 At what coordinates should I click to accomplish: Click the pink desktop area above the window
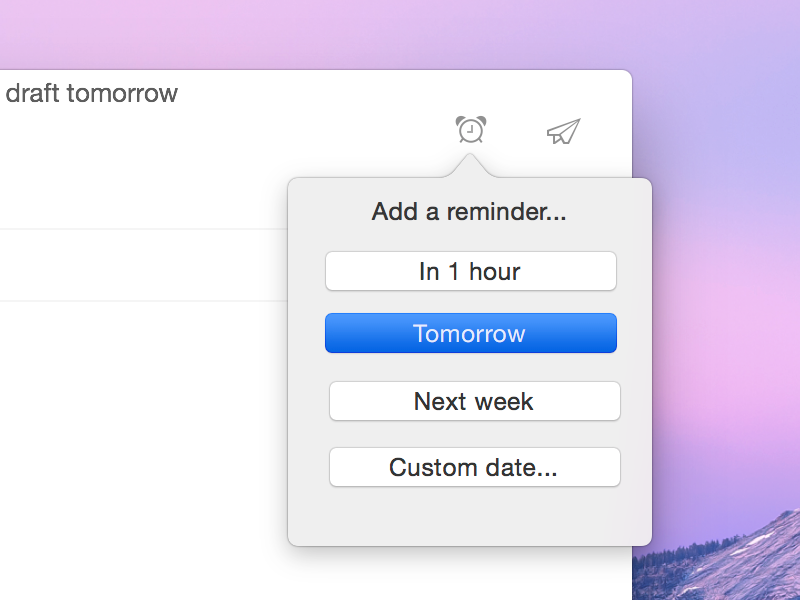click(x=300, y=35)
